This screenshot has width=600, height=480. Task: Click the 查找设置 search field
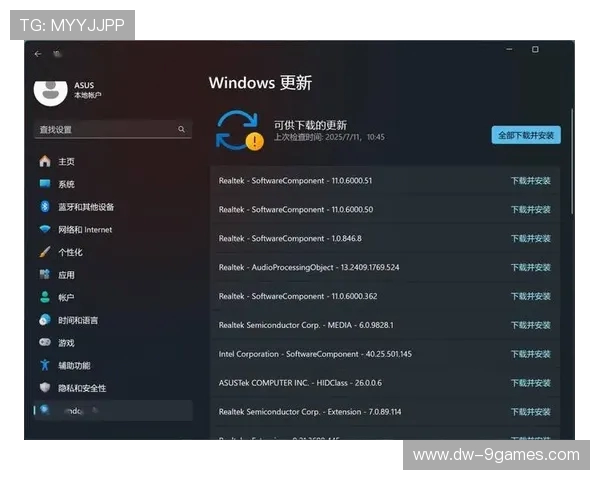click(x=113, y=129)
